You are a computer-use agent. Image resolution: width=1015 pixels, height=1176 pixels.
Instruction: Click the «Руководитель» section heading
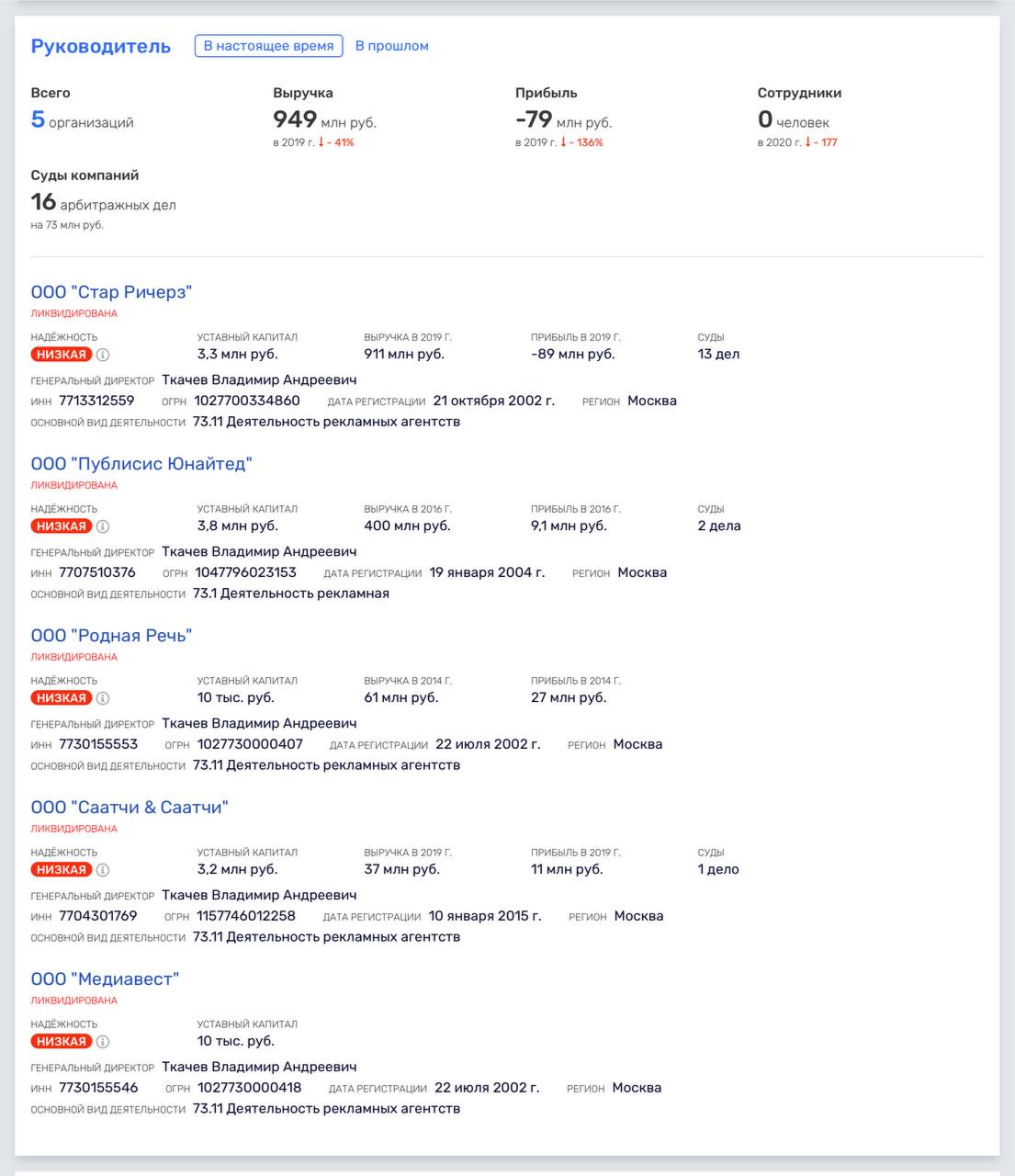(x=101, y=47)
